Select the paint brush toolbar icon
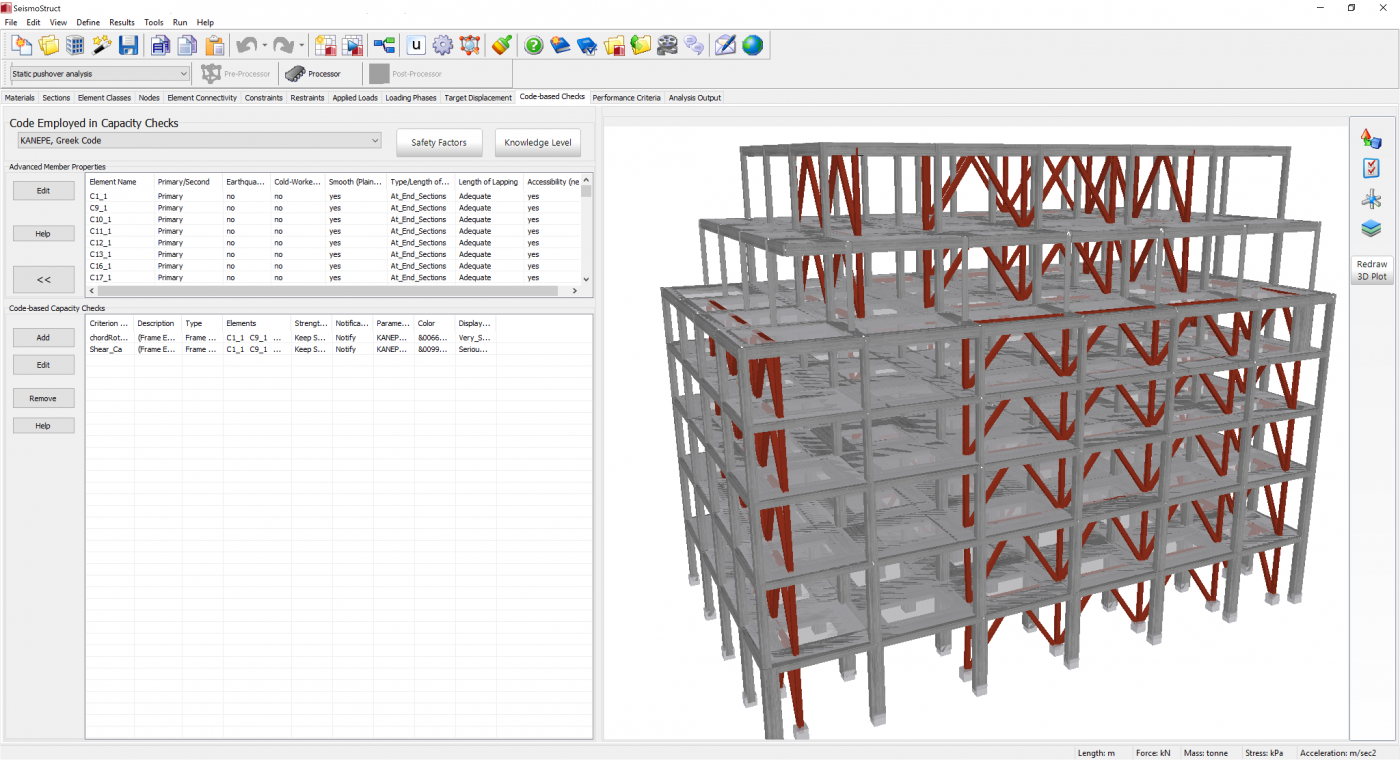Screen dimensions: 1400x760 pyautogui.click(x=502, y=45)
